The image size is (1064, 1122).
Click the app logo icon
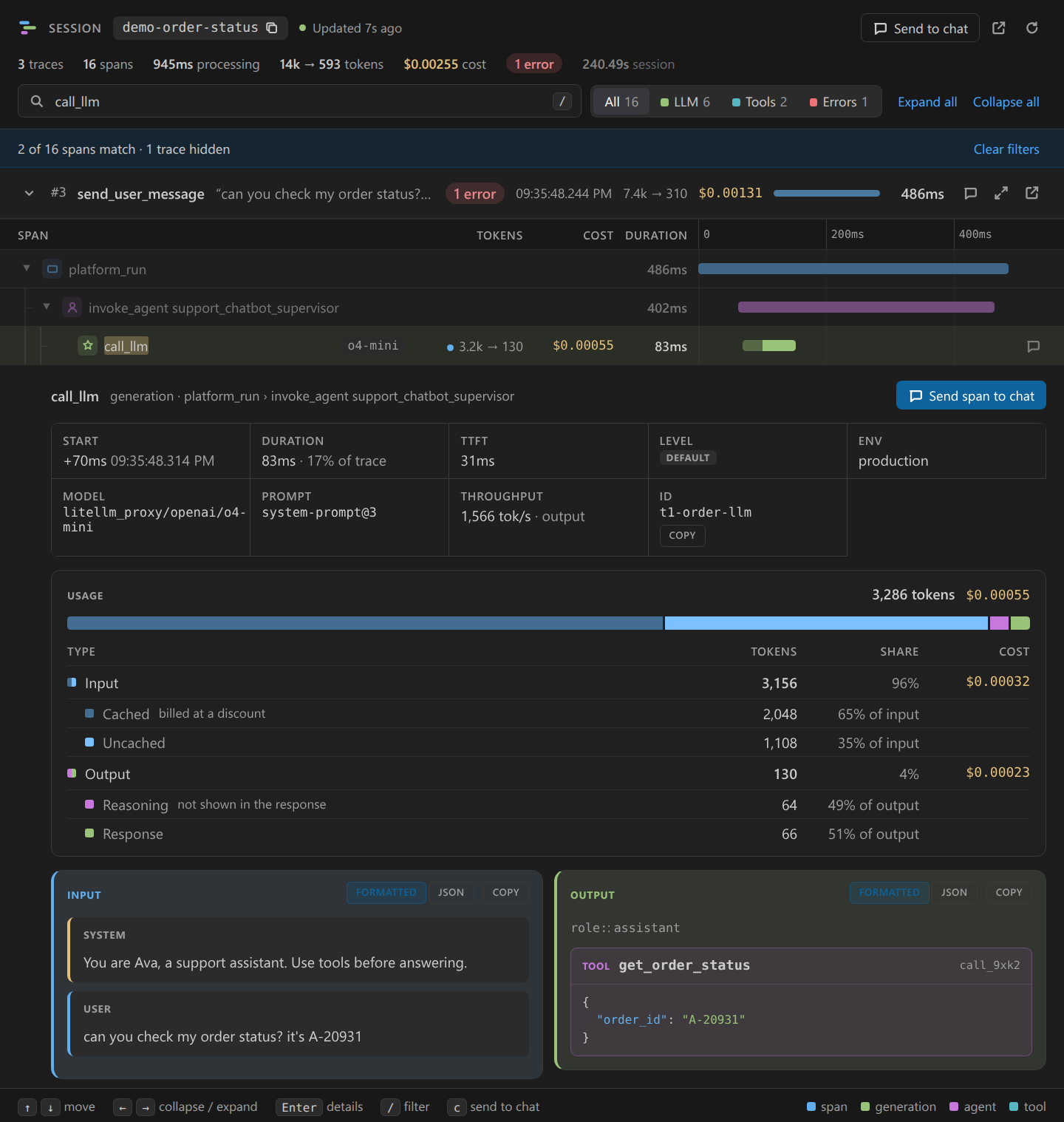[x=27, y=28]
